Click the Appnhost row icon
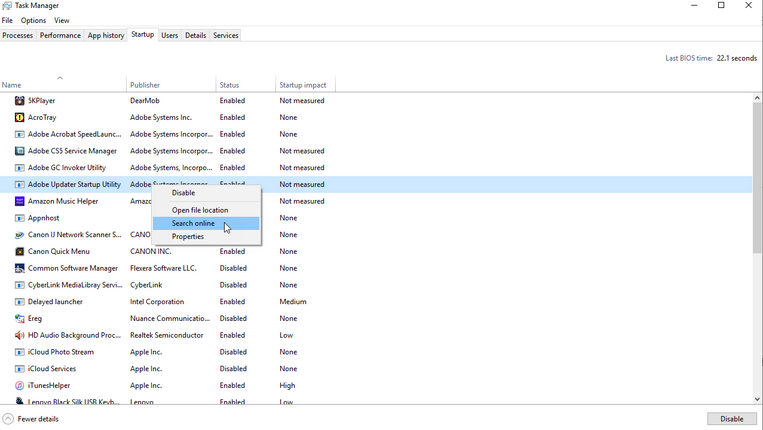 point(19,218)
